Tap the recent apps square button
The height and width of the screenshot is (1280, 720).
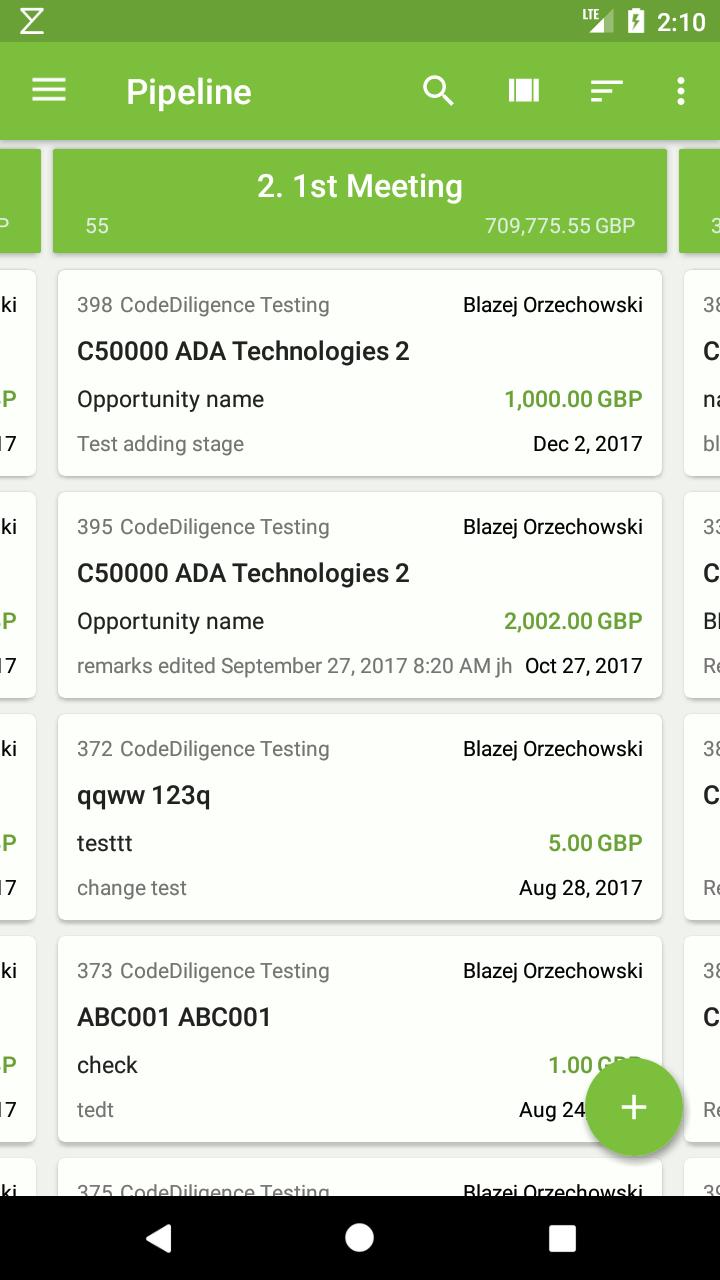pos(562,1238)
